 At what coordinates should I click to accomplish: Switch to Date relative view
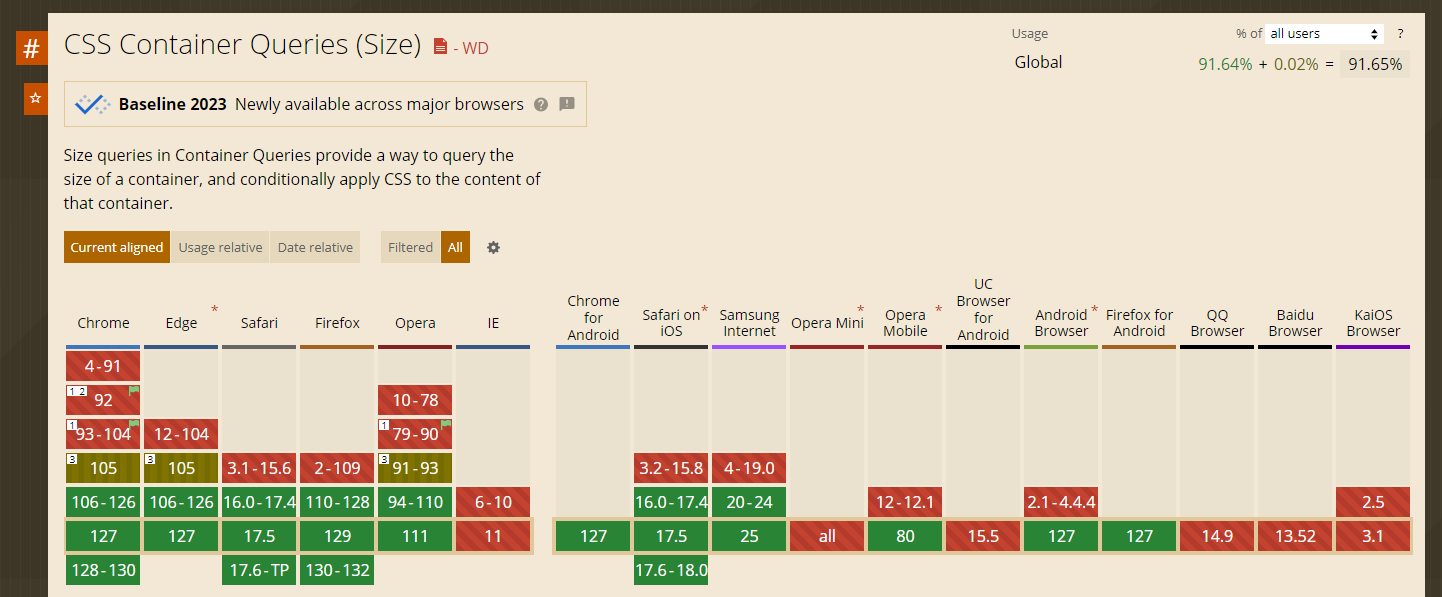coord(315,247)
